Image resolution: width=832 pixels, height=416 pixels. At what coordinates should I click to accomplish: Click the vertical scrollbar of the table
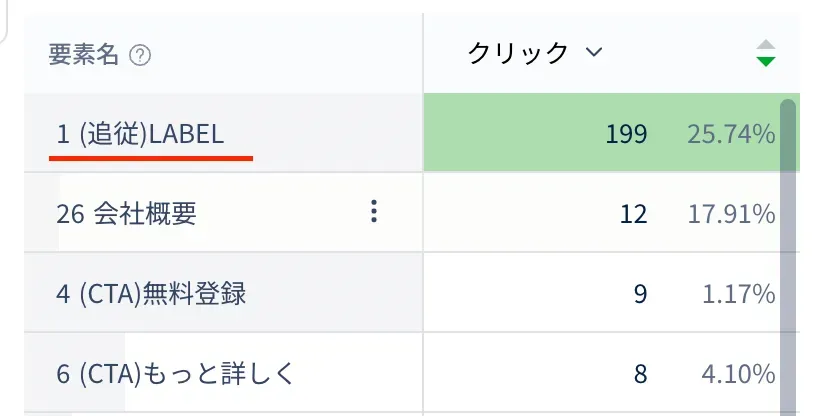click(788, 250)
